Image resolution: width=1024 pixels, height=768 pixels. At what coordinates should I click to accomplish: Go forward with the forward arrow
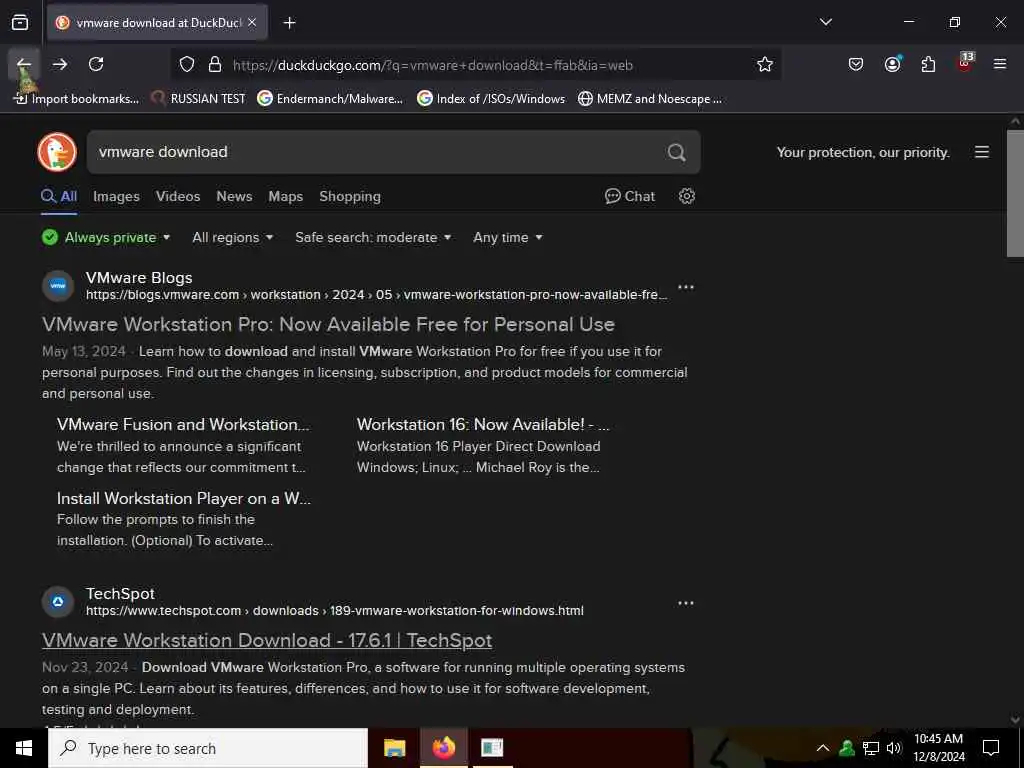(x=60, y=64)
